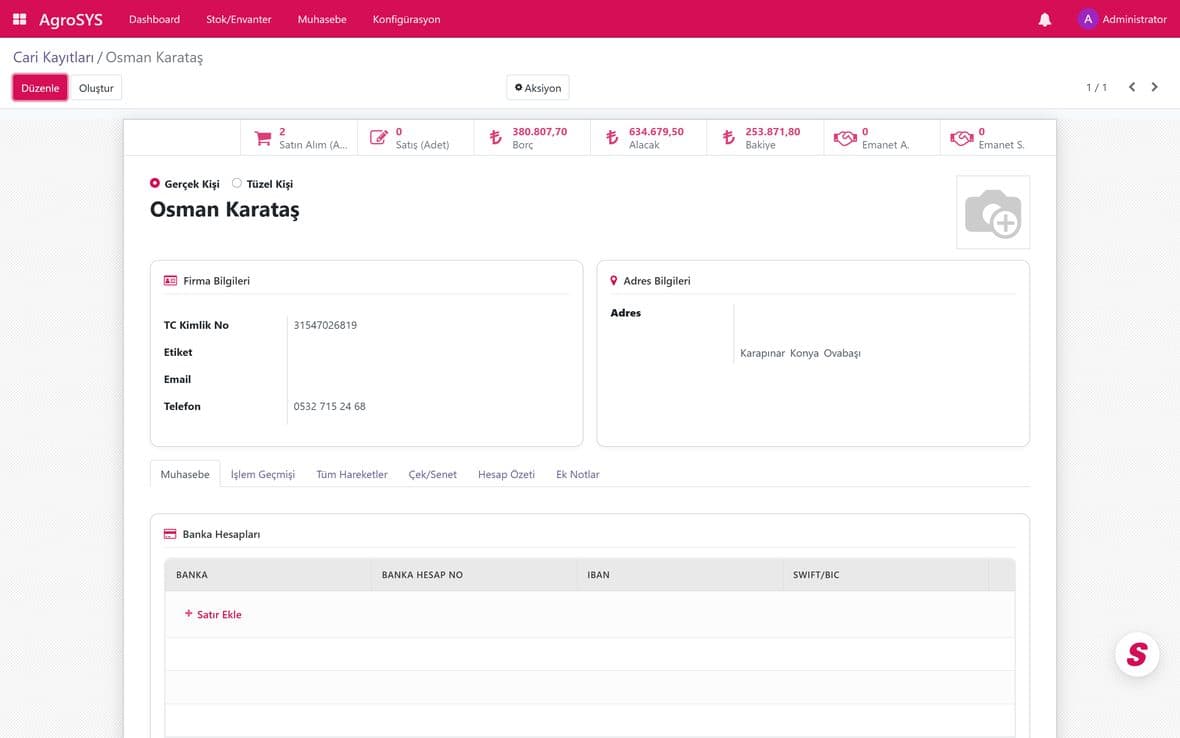
Task: Click the phone number 0532 715 24 68
Action: click(330, 406)
